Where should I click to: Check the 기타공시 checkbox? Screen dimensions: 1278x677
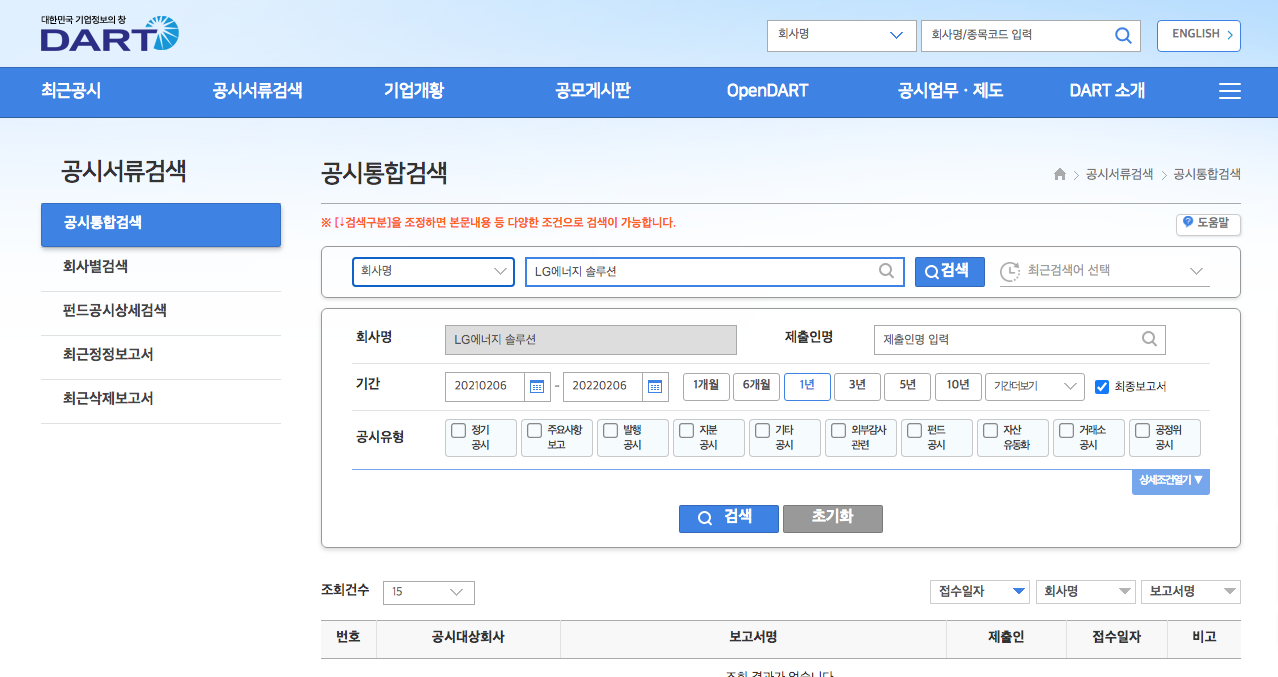coord(762,431)
